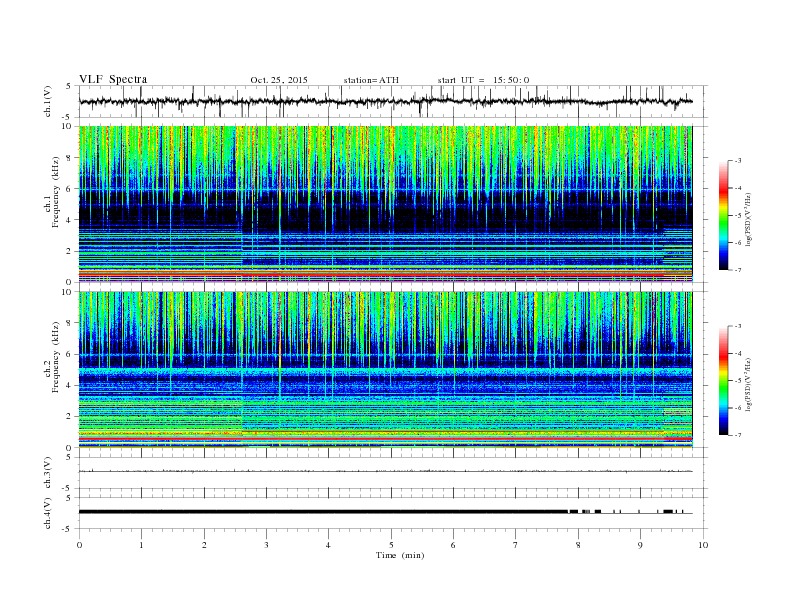
Task: Click the ch.1 spectrogram plot area
Action: [386, 204]
